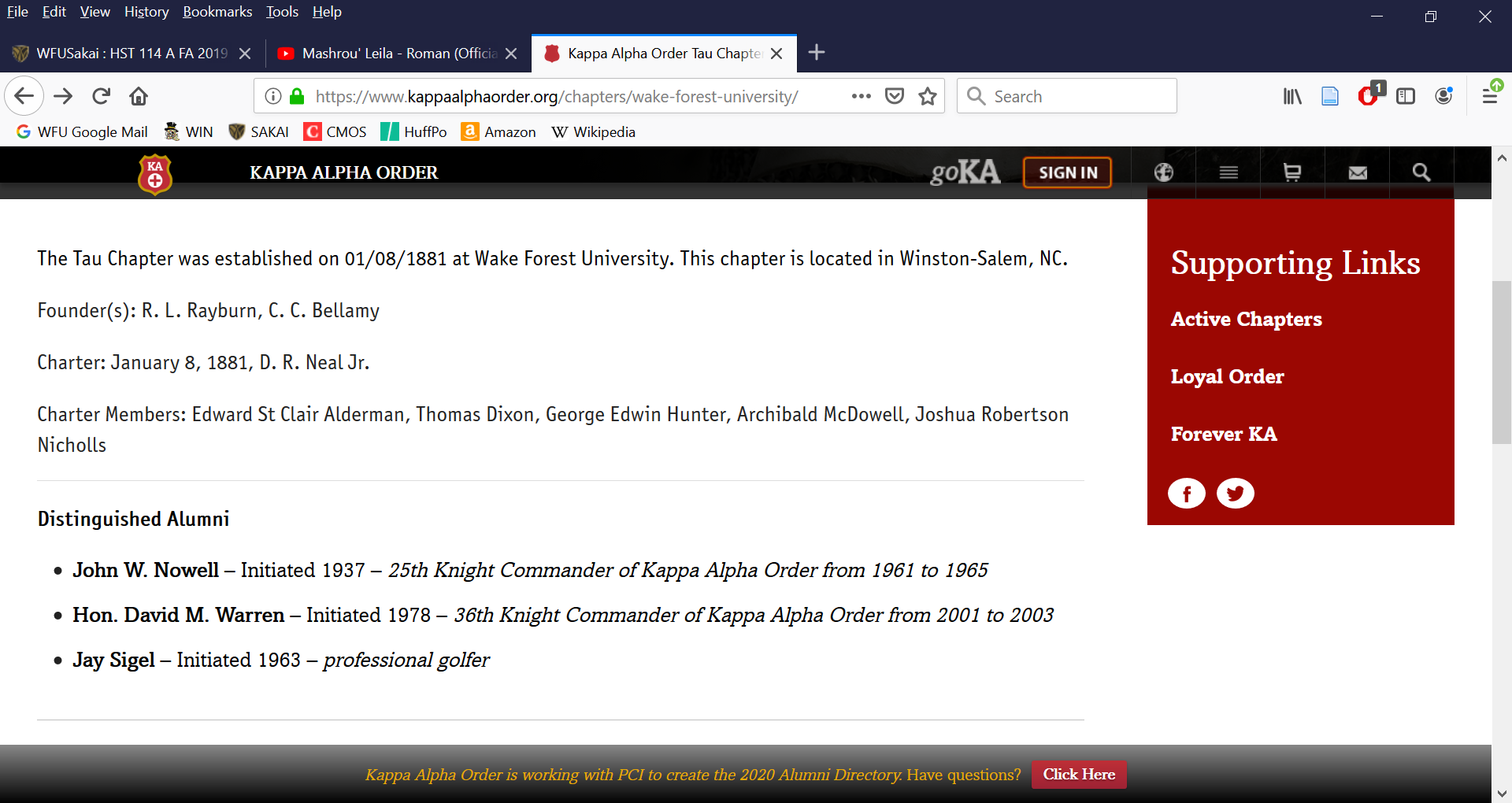The height and width of the screenshot is (803, 1512).
Task: Open the HuffPo bookmark
Action: pos(413,131)
